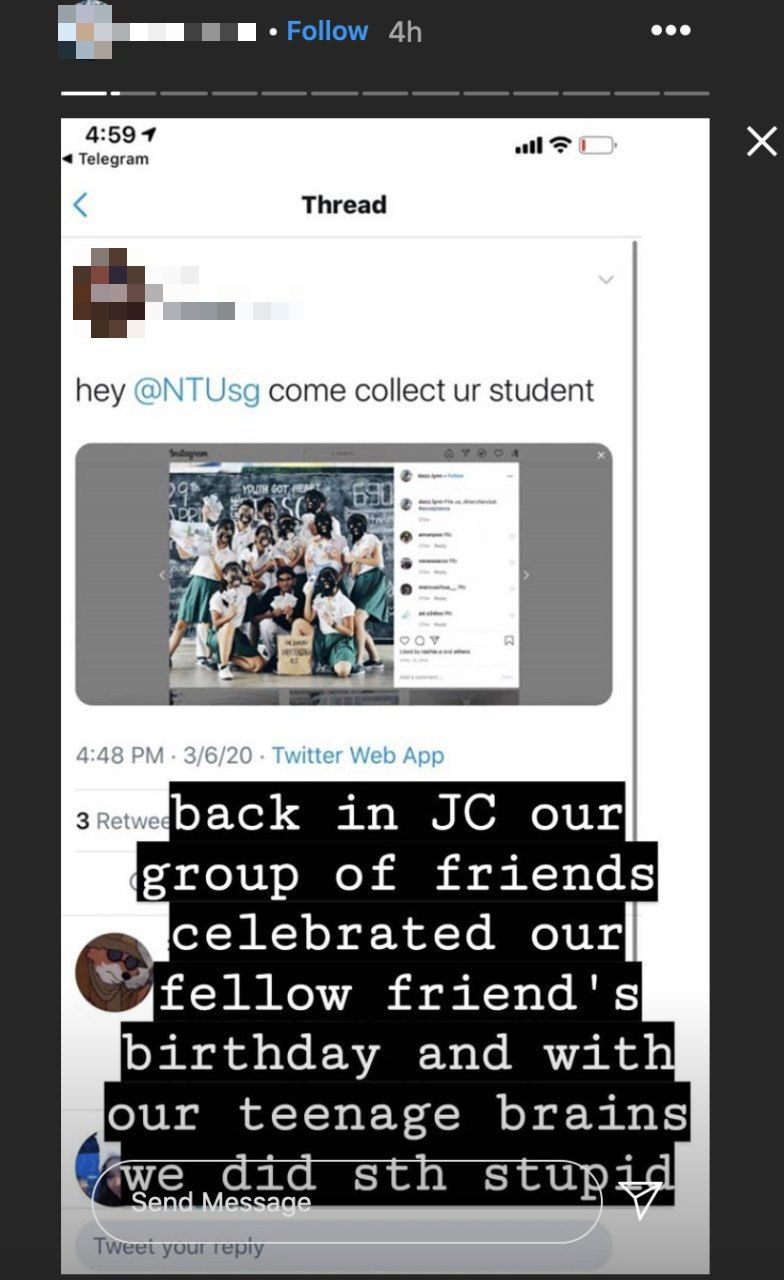Tap the back chevron beside Thread
This screenshot has width=784, height=1280.
81,205
